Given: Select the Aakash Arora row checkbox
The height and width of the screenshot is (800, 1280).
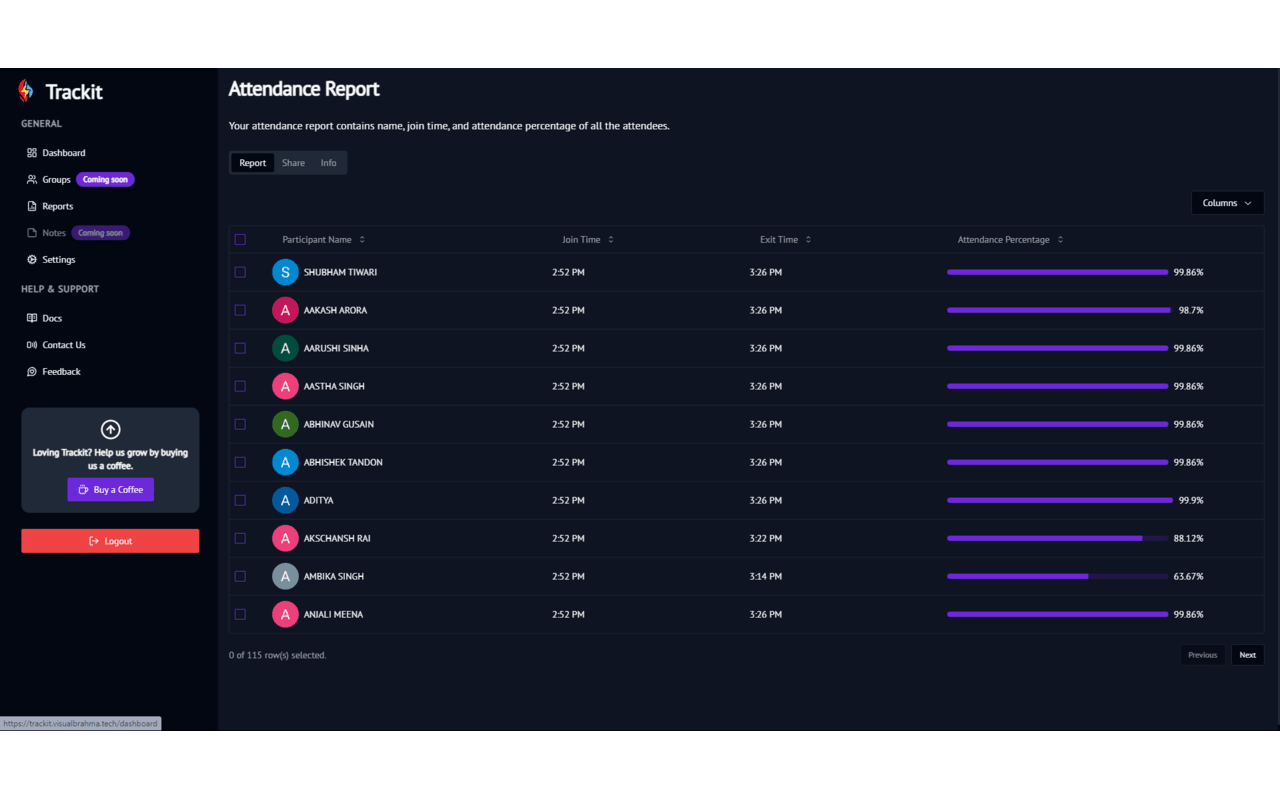Looking at the screenshot, I should pyautogui.click(x=240, y=310).
